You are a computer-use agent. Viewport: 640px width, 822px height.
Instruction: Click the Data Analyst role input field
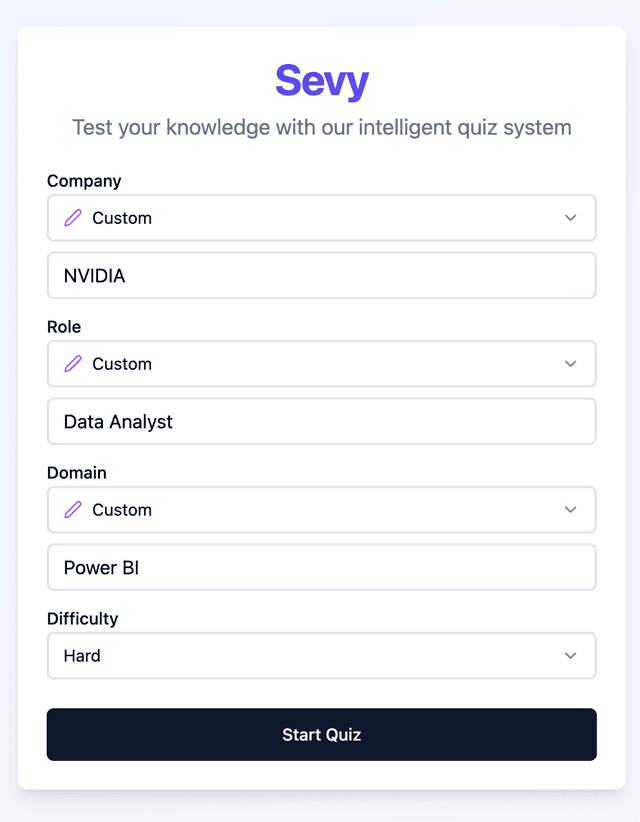(320, 421)
